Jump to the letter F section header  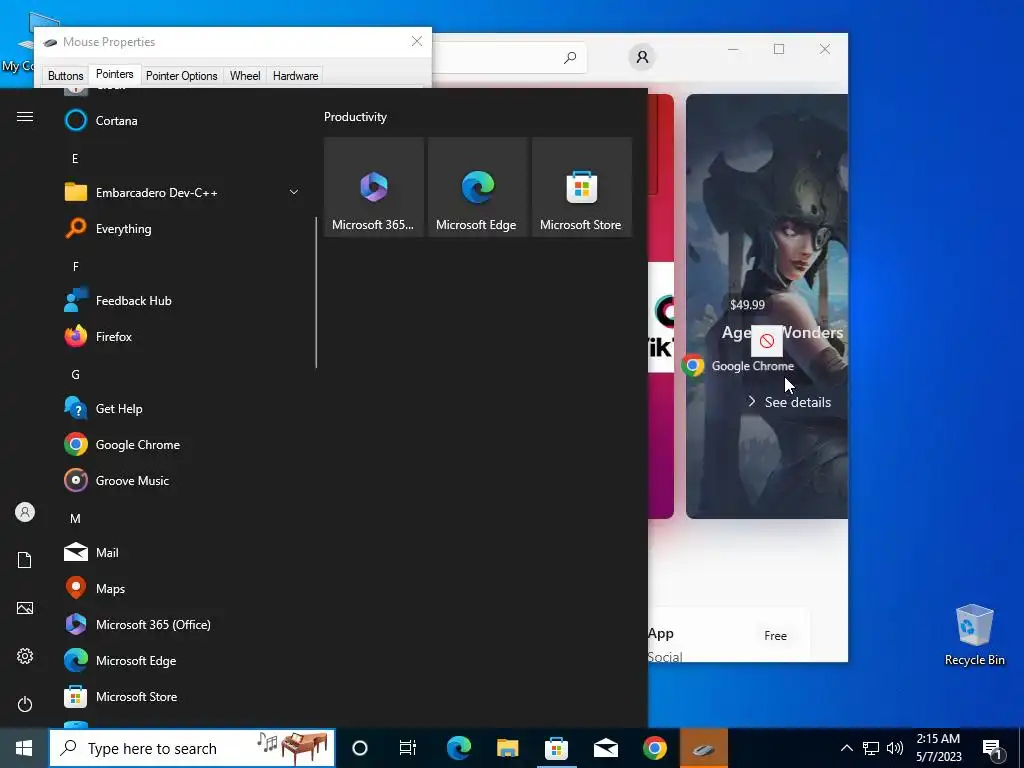75,266
